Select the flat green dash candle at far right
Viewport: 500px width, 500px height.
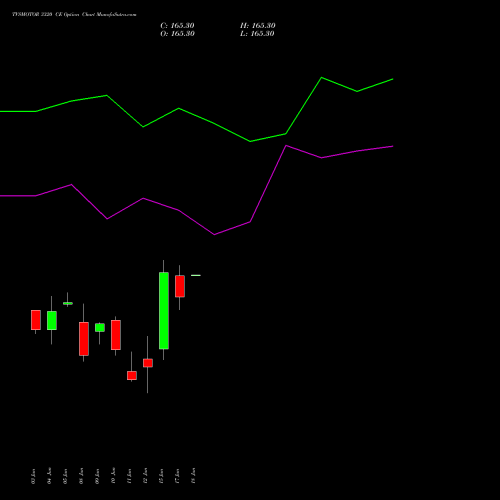[196, 275]
